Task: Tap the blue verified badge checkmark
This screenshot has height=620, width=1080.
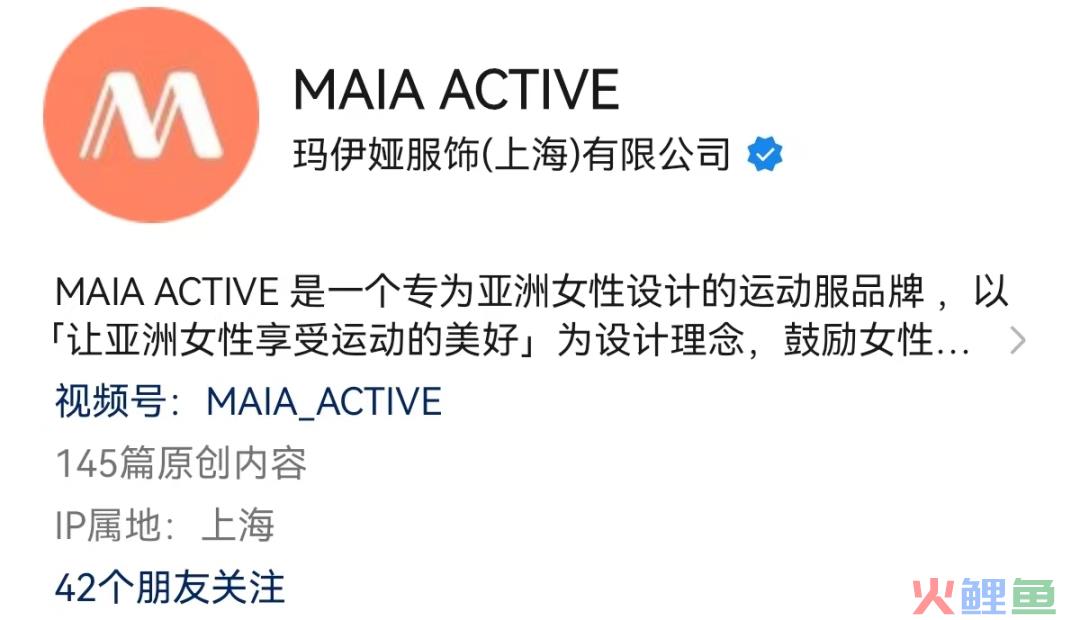Action: coord(765,154)
